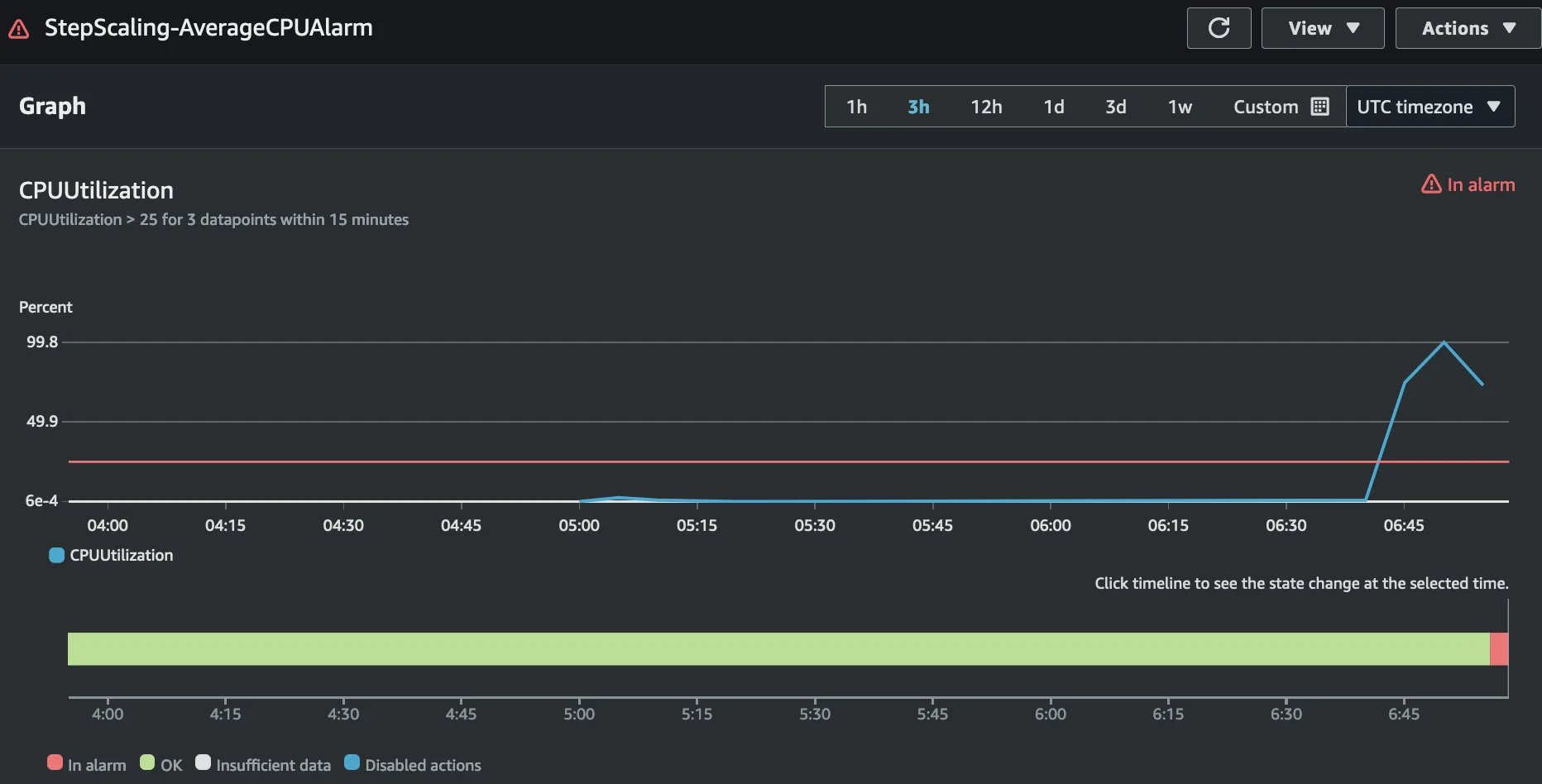
Task: Open the Custom time range picker
Action: (1281, 107)
